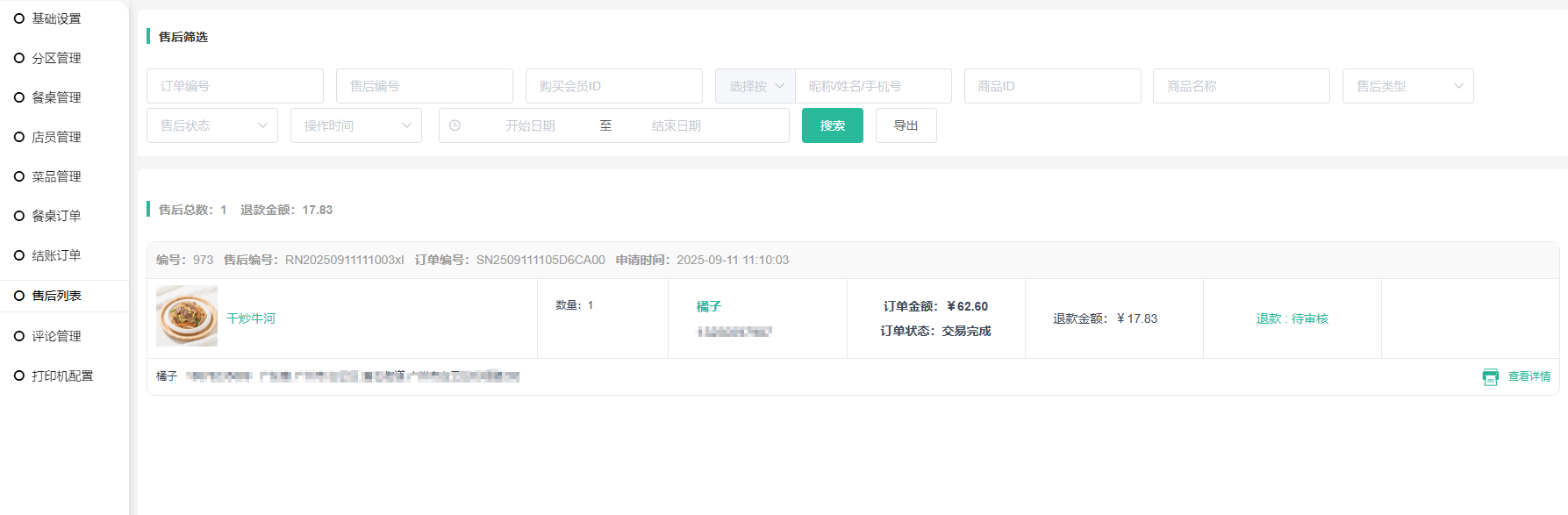Click the circle icon beside 售后列表
Image resolution: width=1568 pixels, height=515 pixels.
click(x=19, y=296)
